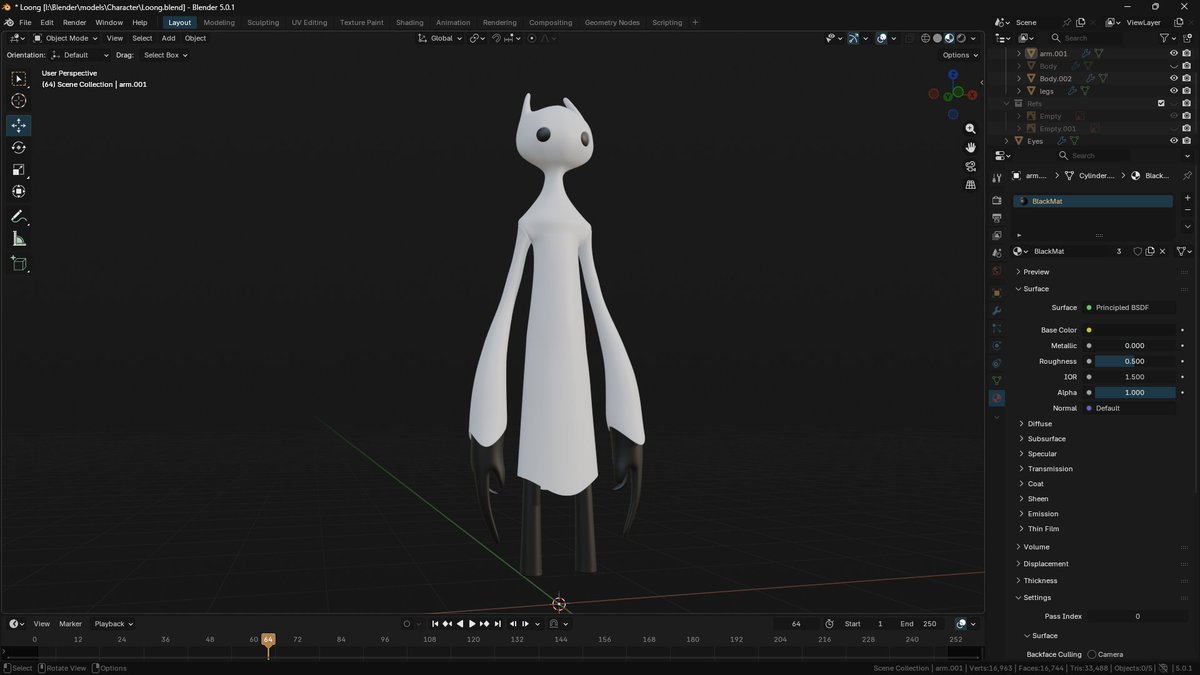1200x675 pixels.
Task: Open the Global transform orientation dropdown
Action: tap(441, 38)
